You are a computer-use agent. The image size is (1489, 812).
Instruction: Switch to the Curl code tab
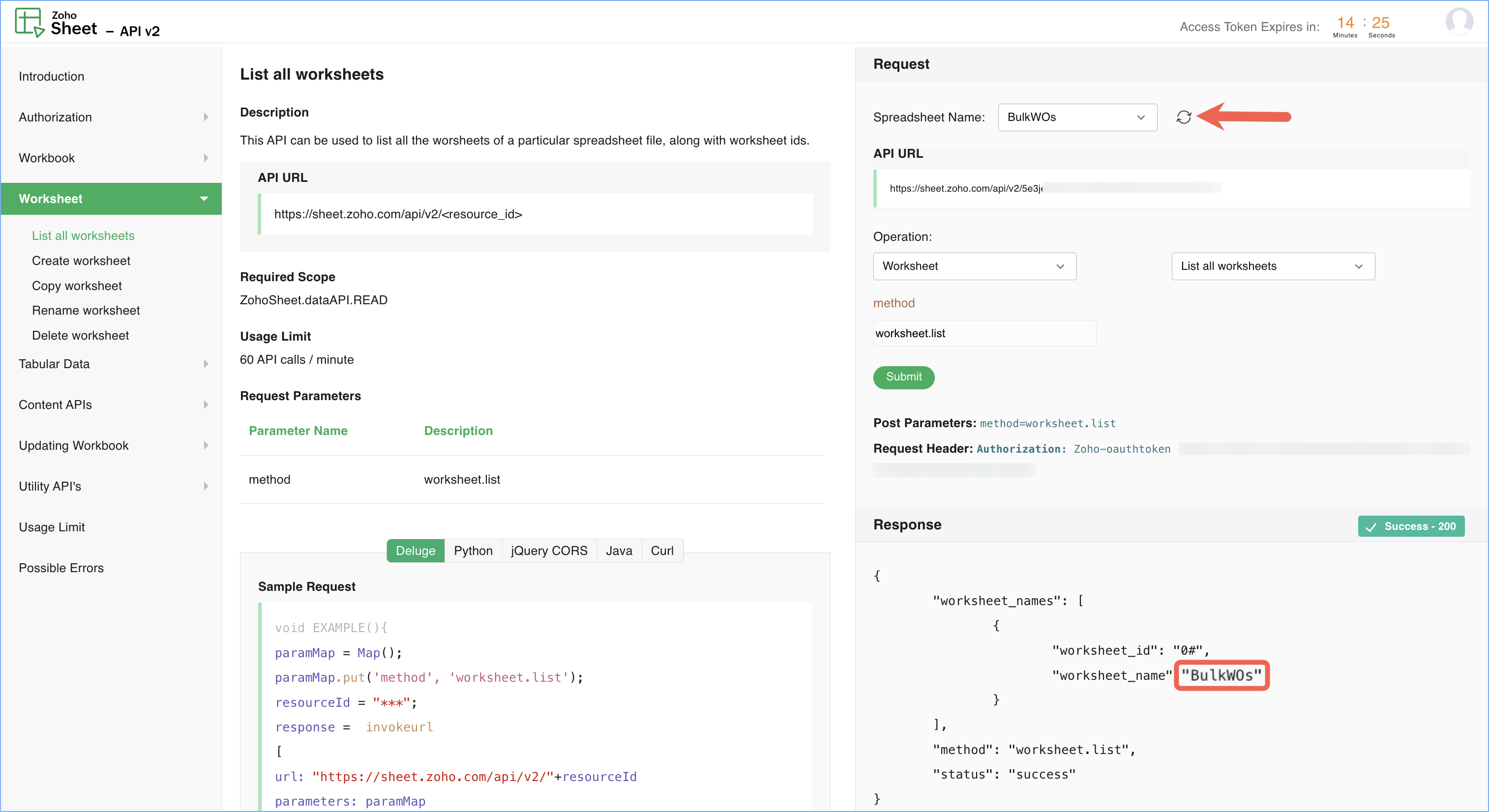click(x=662, y=551)
